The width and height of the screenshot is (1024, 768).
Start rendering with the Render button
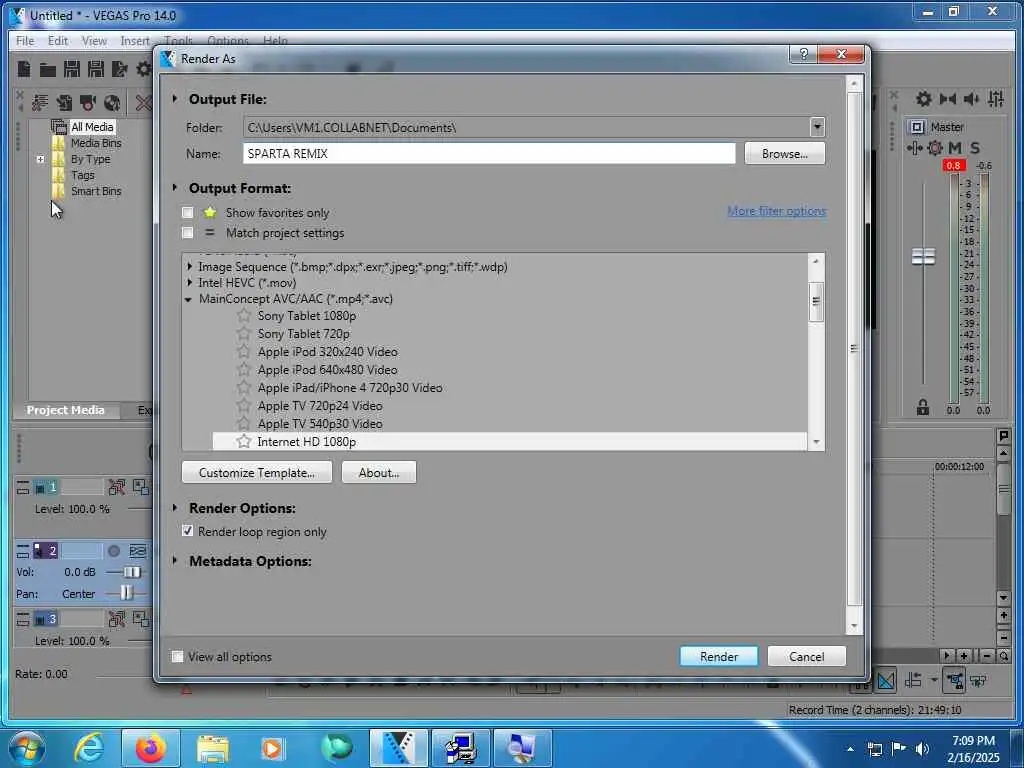click(x=718, y=656)
